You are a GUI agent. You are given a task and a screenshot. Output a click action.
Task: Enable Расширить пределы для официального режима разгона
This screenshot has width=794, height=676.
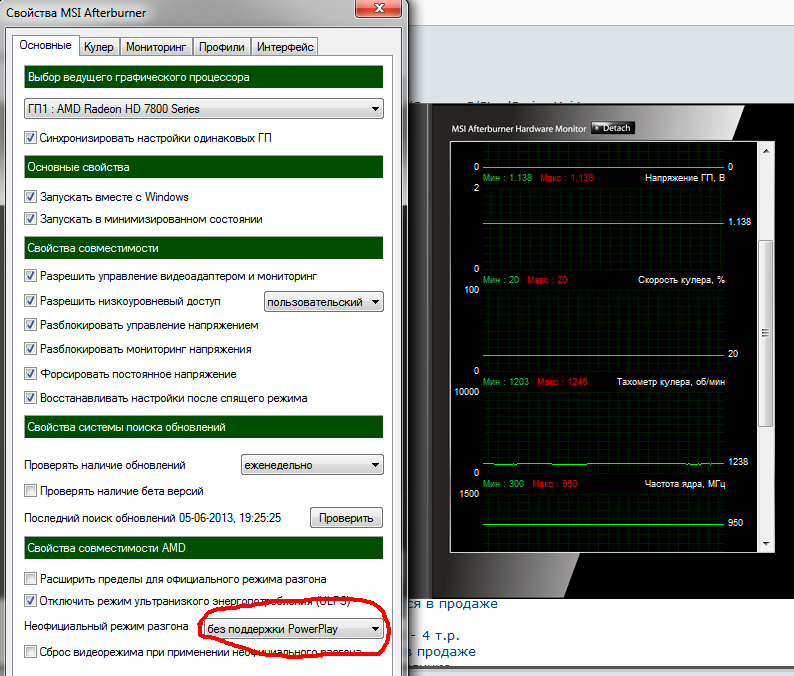point(30,579)
